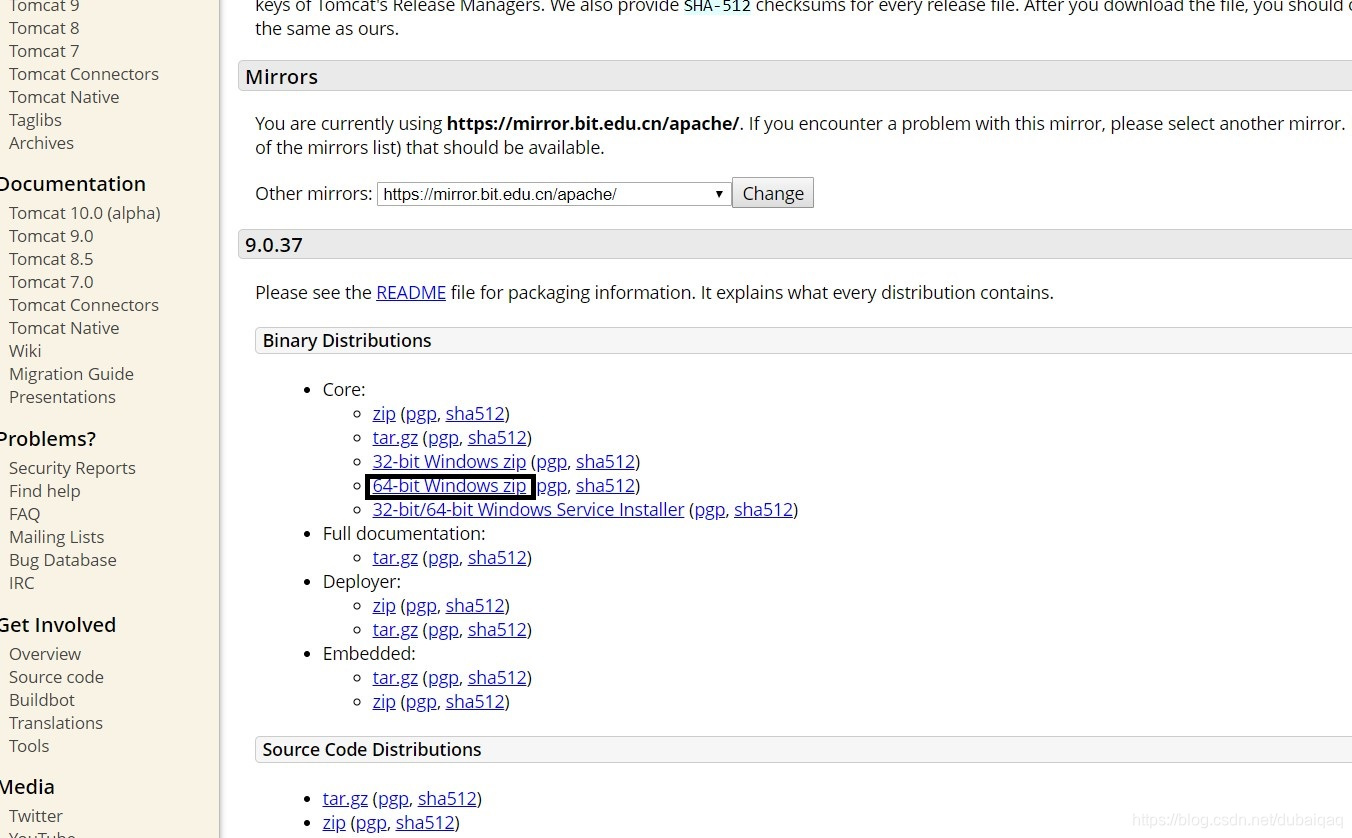Open the mirrors dropdown list
This screenshot has height=838, width=1352.
553,194
